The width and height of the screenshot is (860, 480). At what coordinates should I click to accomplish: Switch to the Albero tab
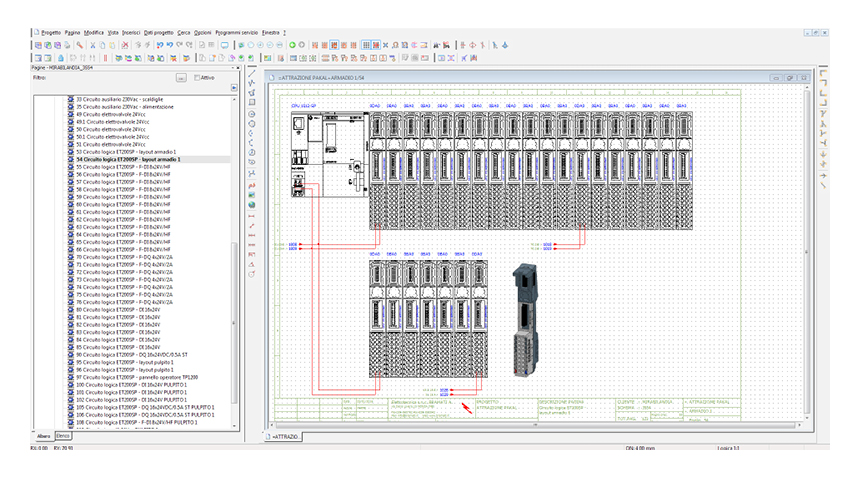click(44, 436)
